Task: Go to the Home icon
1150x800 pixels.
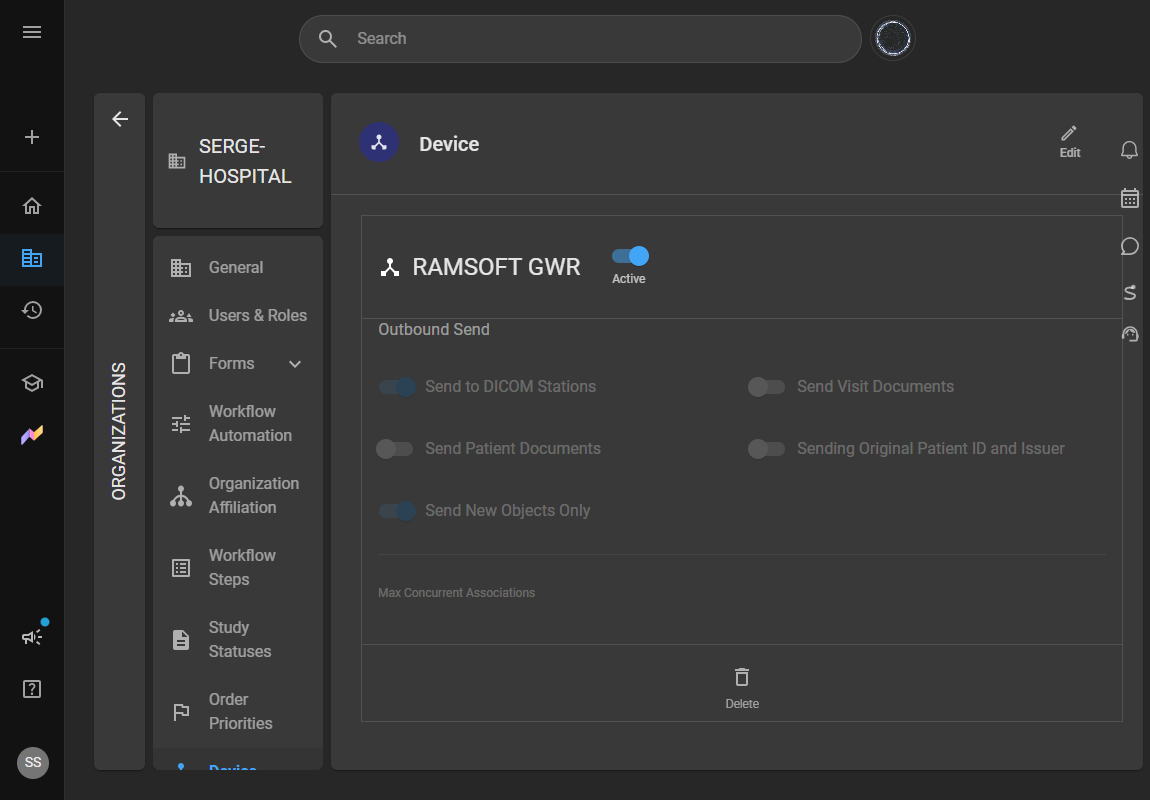Action: coord(32,206)
